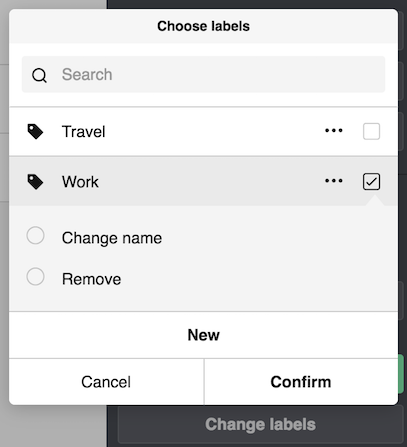407x447 pixels.
Task: Cancel the label selection dialog
Action: [x=106, y=382]
